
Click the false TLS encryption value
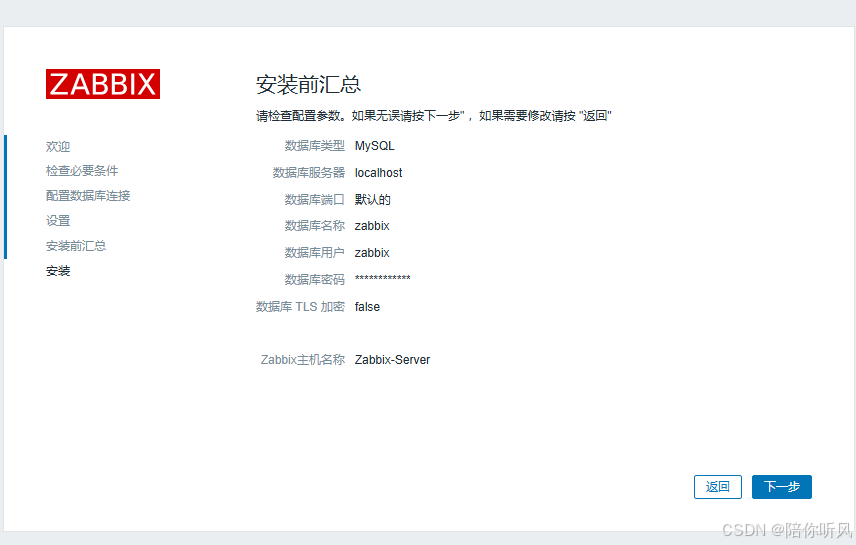(x=367, y=307)
